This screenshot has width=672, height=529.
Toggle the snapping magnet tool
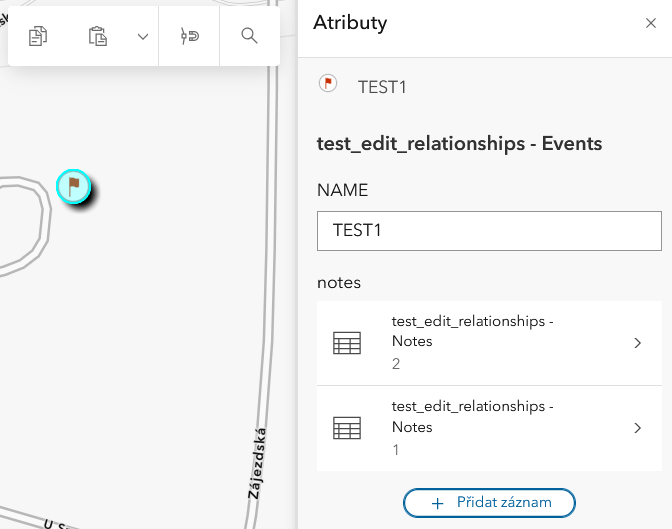(190, 37)
